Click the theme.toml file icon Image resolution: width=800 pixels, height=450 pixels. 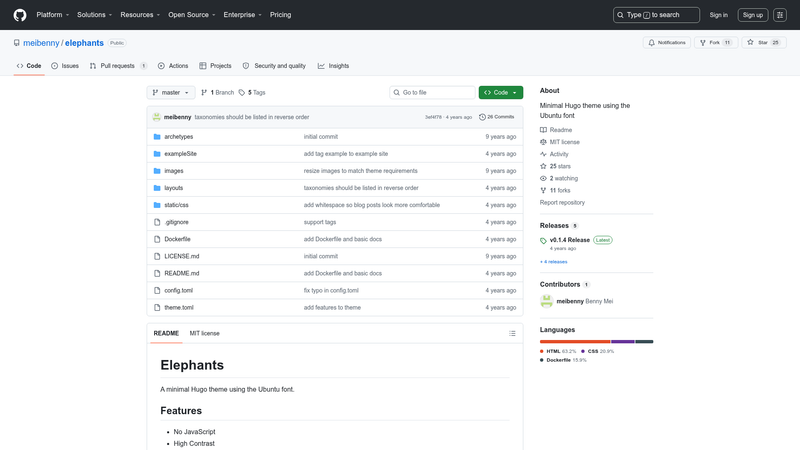point(157,308)
